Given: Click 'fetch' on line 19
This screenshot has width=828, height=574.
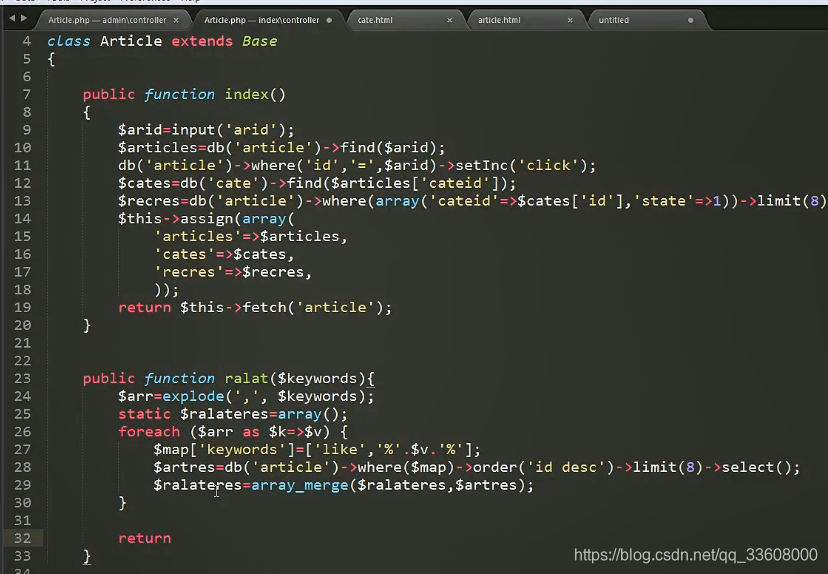Looking at the screenshot, I should pyautogui.click(x=264, y=307).
